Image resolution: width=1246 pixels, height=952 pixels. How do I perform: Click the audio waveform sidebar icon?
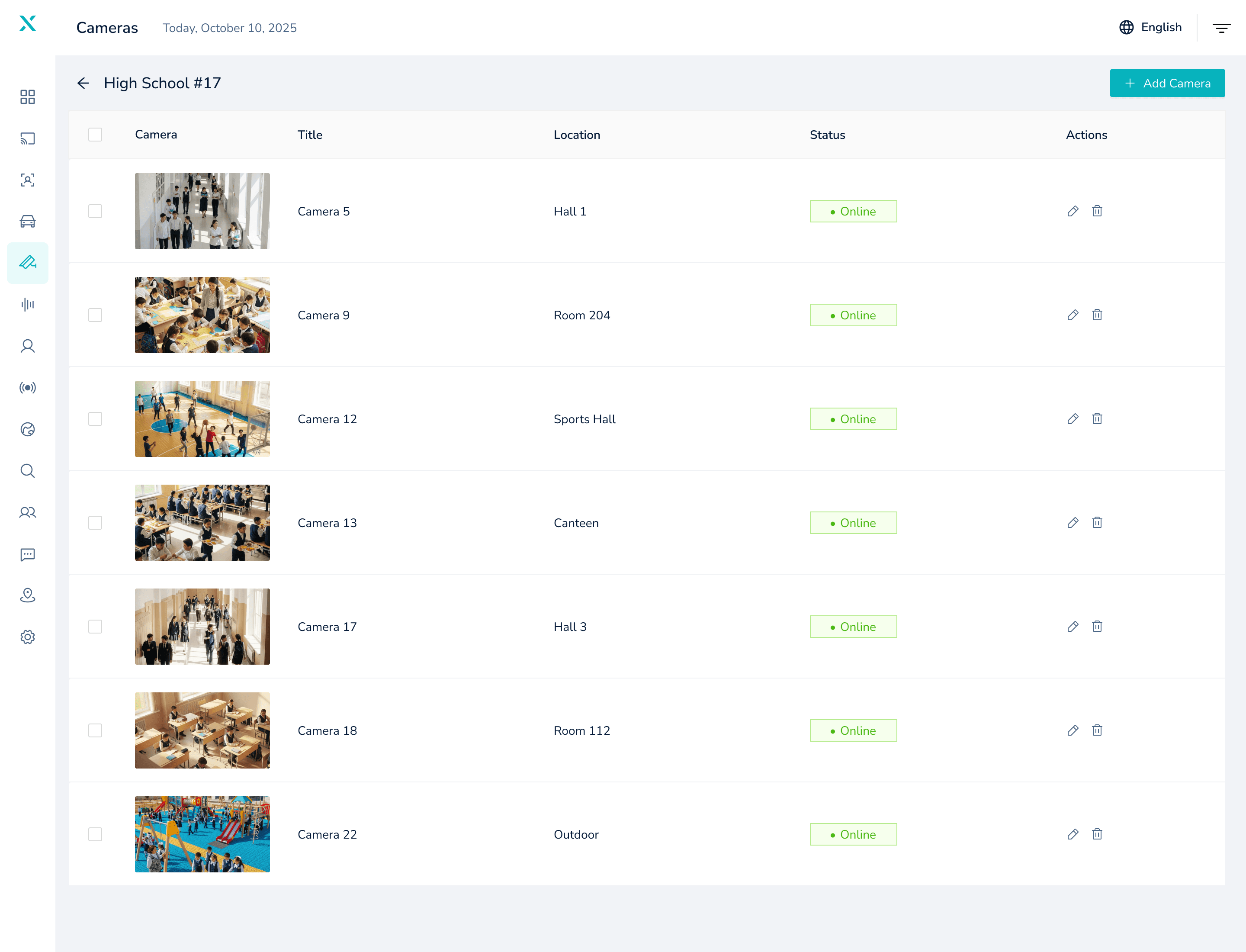pos(27,305)
